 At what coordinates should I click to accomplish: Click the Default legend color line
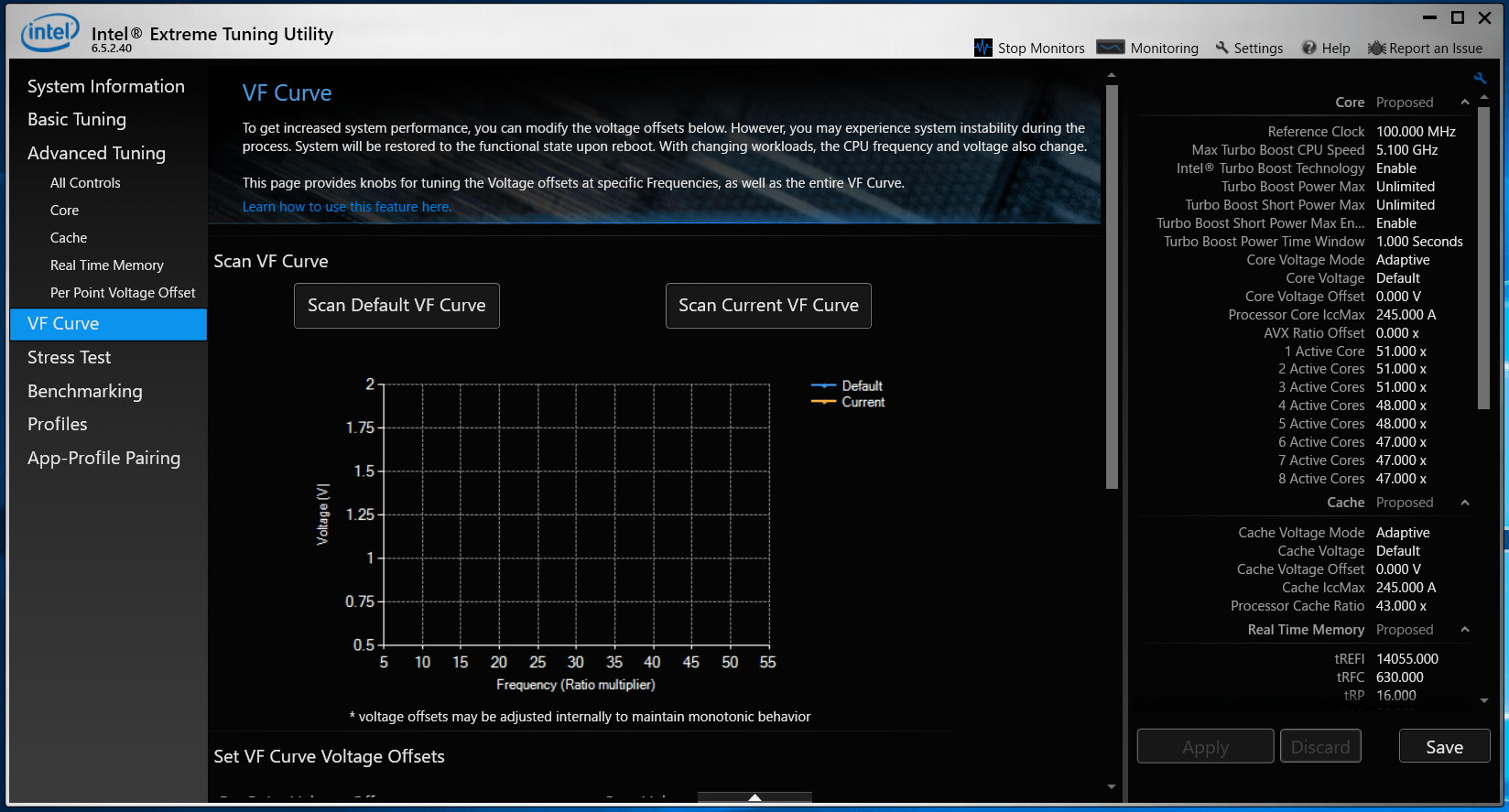(823, 385)
